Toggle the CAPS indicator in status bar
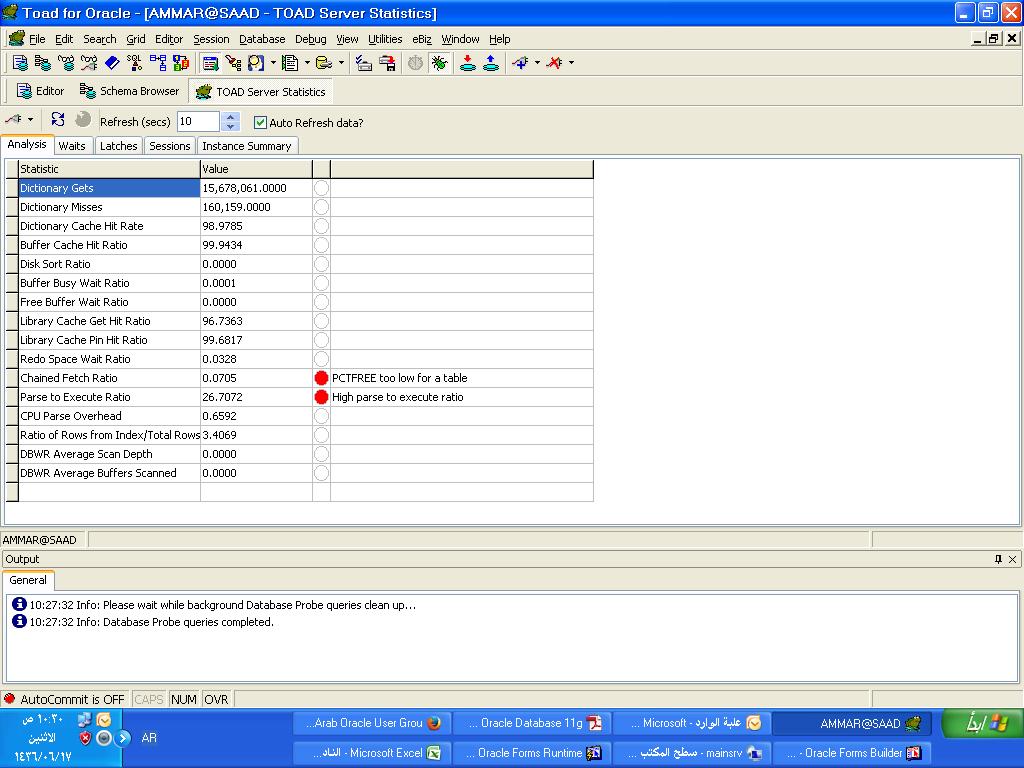The width and height of the screenshot is (1024, 768). 149,699
